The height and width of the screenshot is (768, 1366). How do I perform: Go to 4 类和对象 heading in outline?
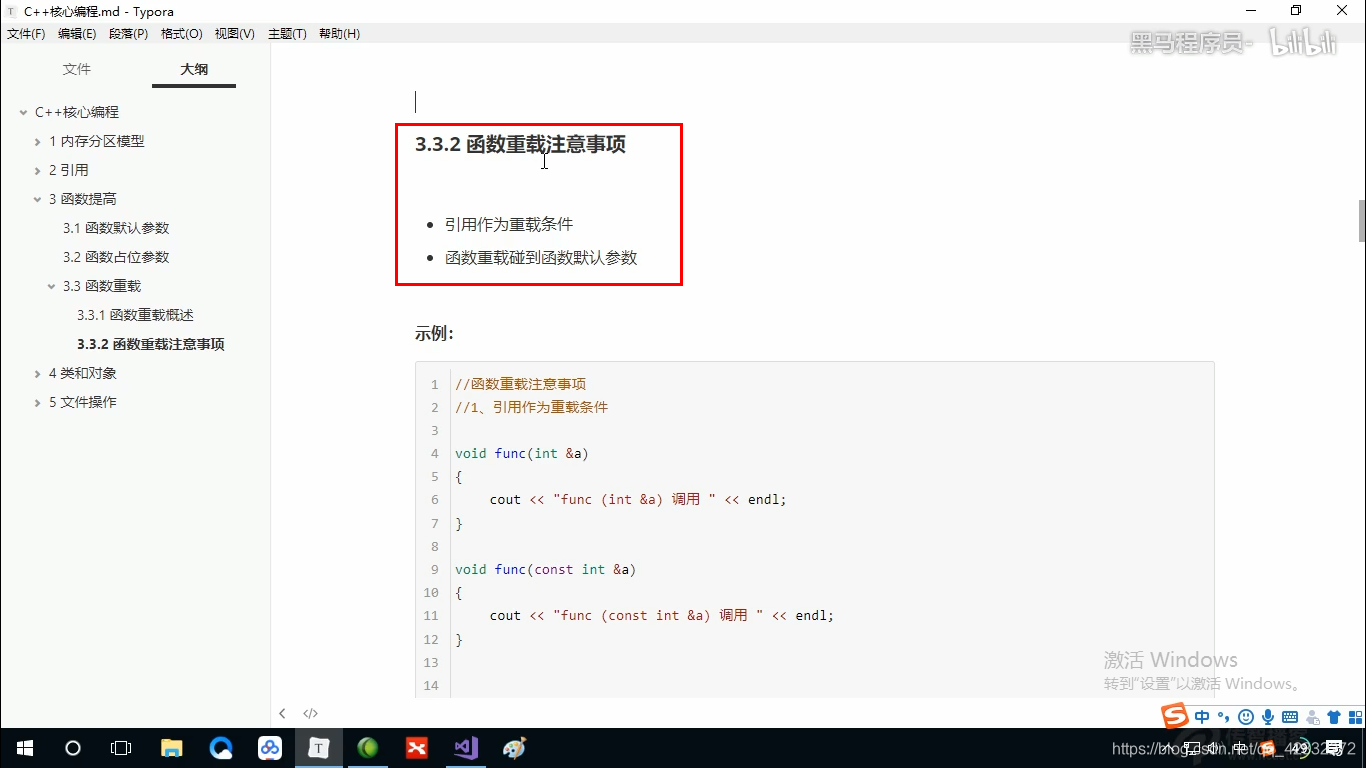tap(83, 373)
